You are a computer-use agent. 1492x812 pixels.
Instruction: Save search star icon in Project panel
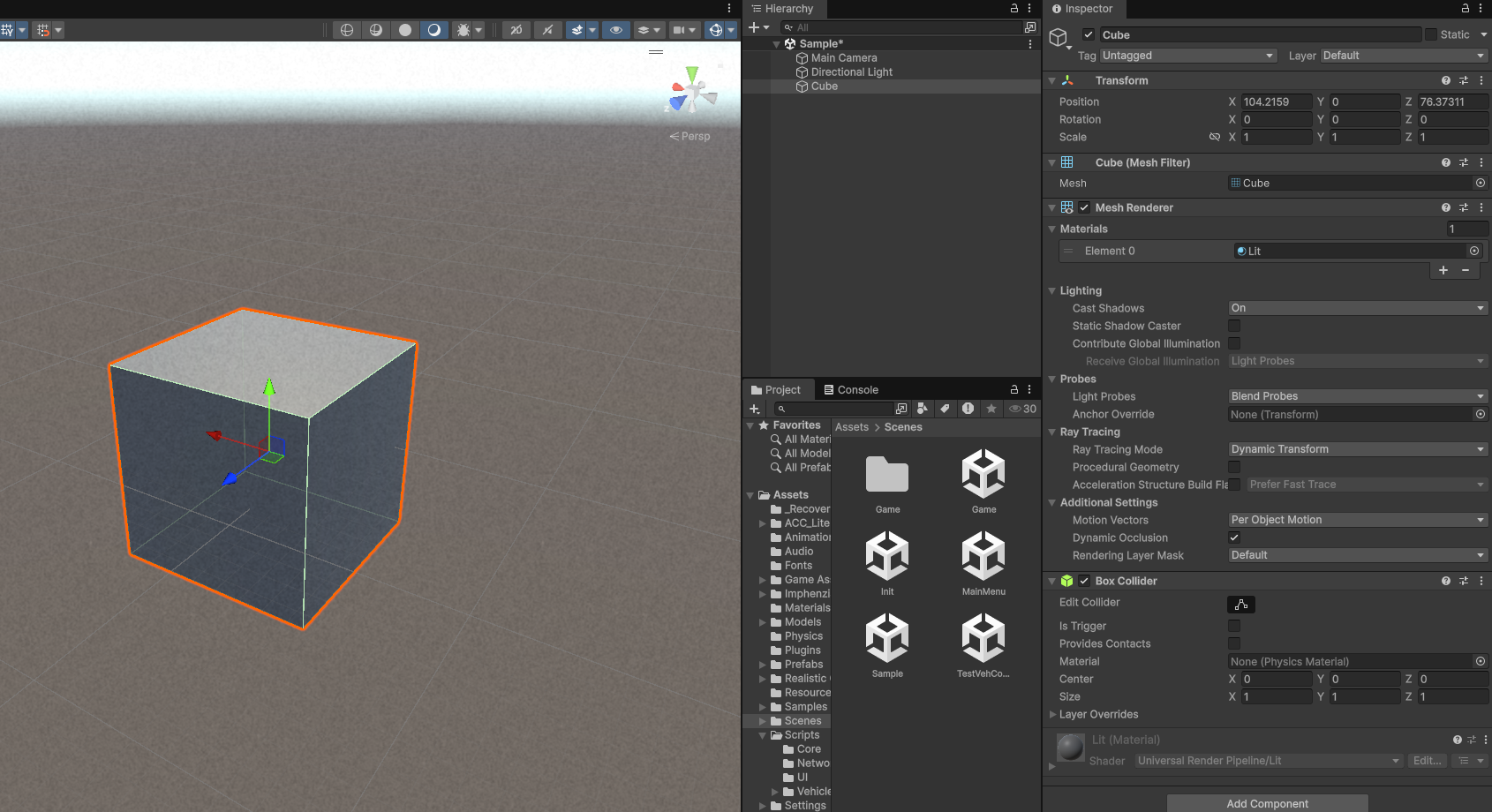(x=991, y=409)
